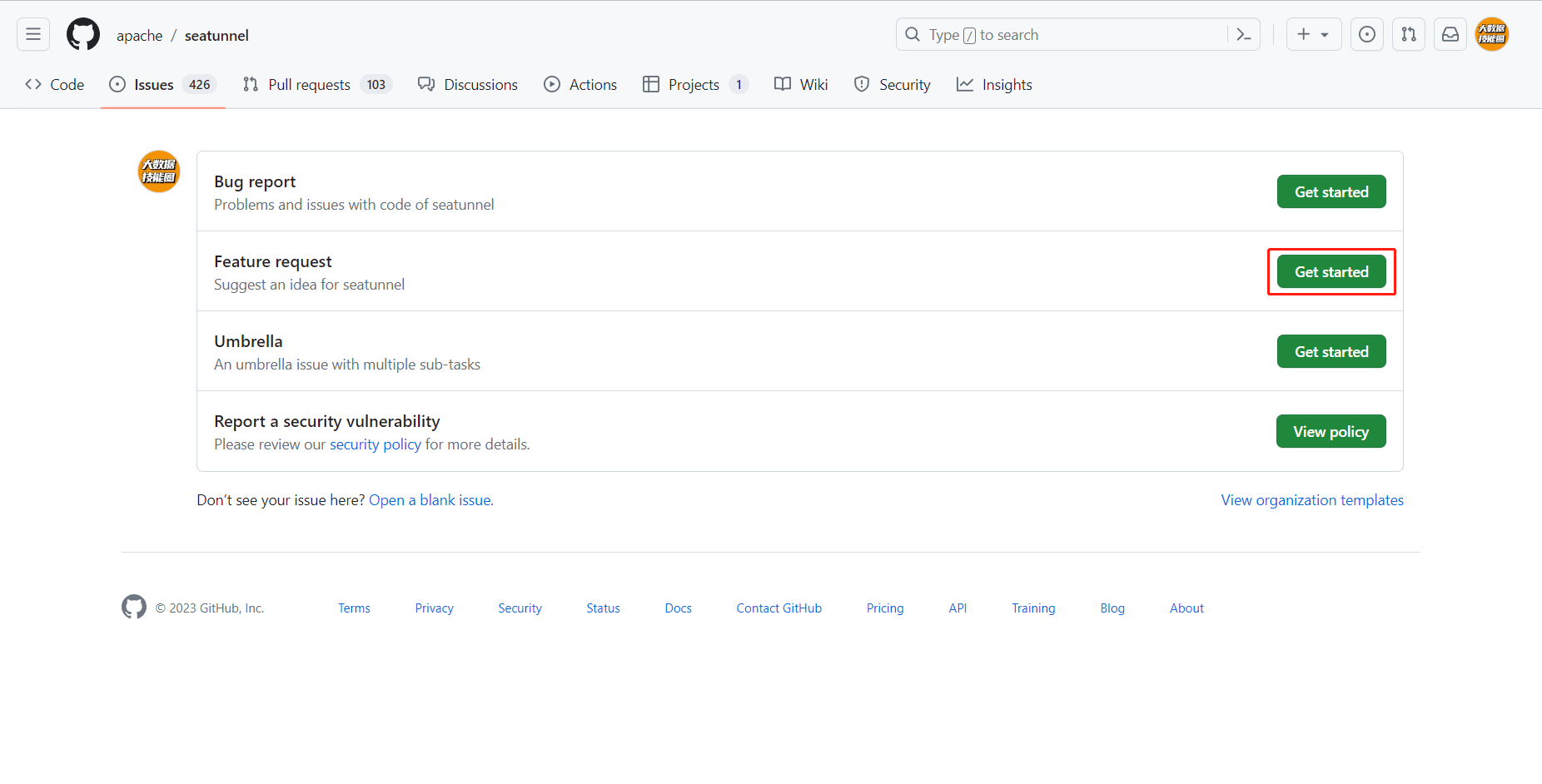Focus the Type / to search field
Viewport: 1542px width, 784px height.
pyautogui.click(x=1077, y=34)
